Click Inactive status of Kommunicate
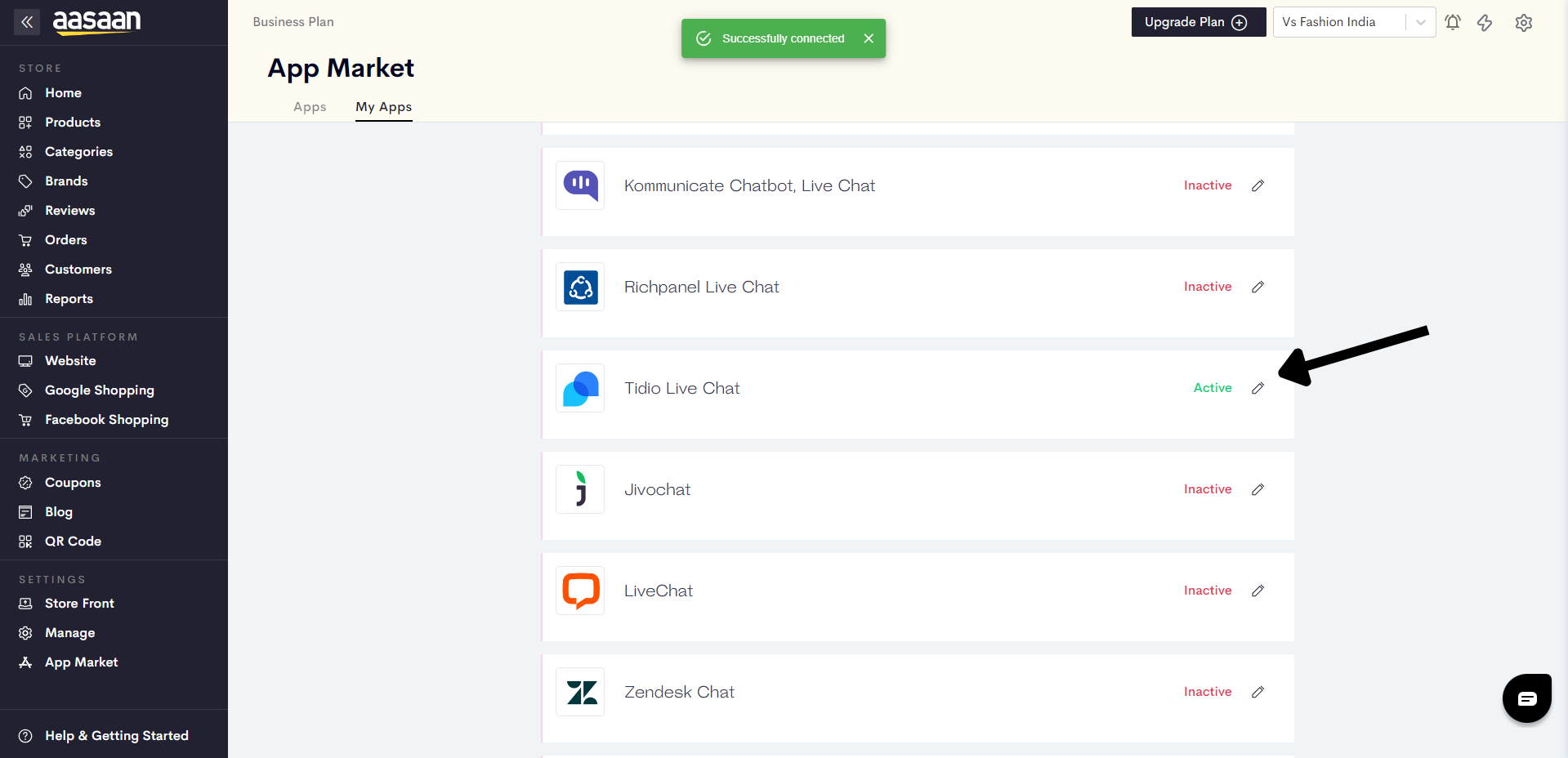This screenshot has width=1568, height=758. 1208,185
